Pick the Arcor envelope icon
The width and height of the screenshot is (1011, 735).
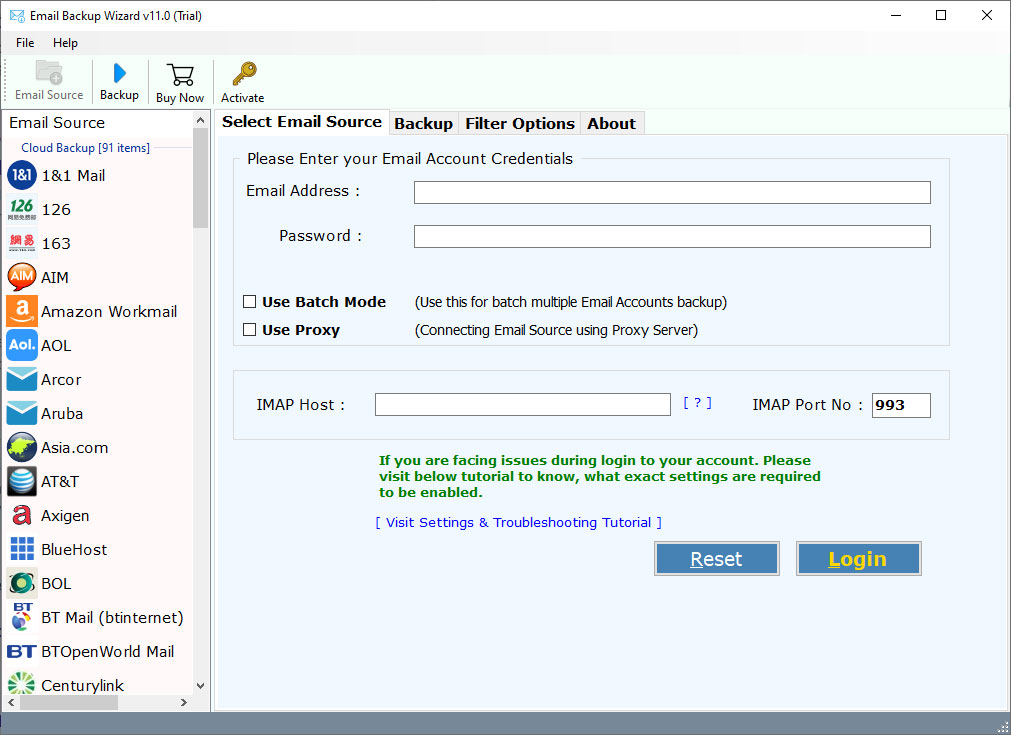coord(22,380)
